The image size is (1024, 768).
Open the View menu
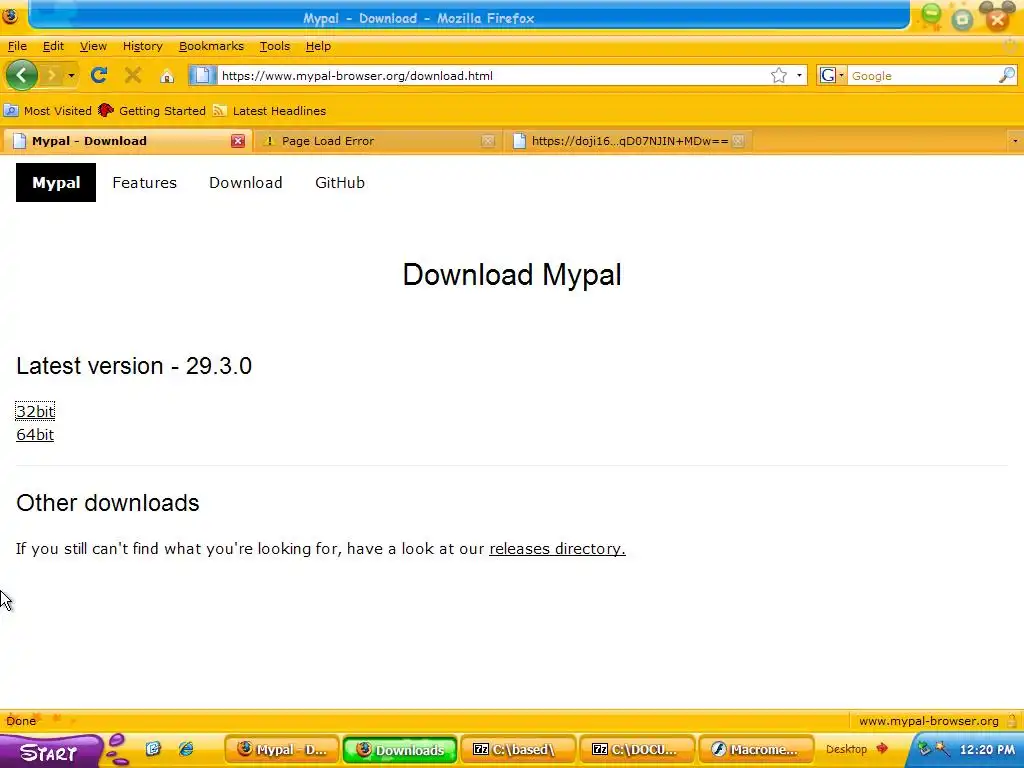click(x=93, y=46)
